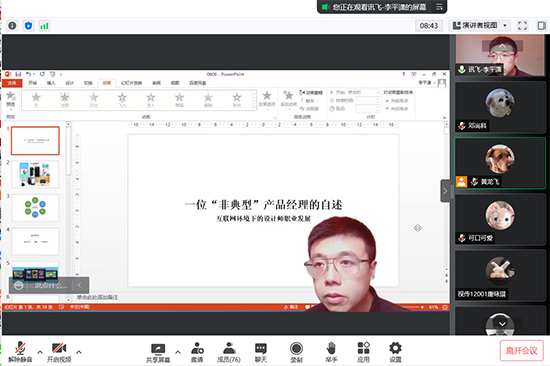The image size is (550, 366).
Task: Open meeting info icon at top left
Action: pyautogui.click(x=12, y=26)
